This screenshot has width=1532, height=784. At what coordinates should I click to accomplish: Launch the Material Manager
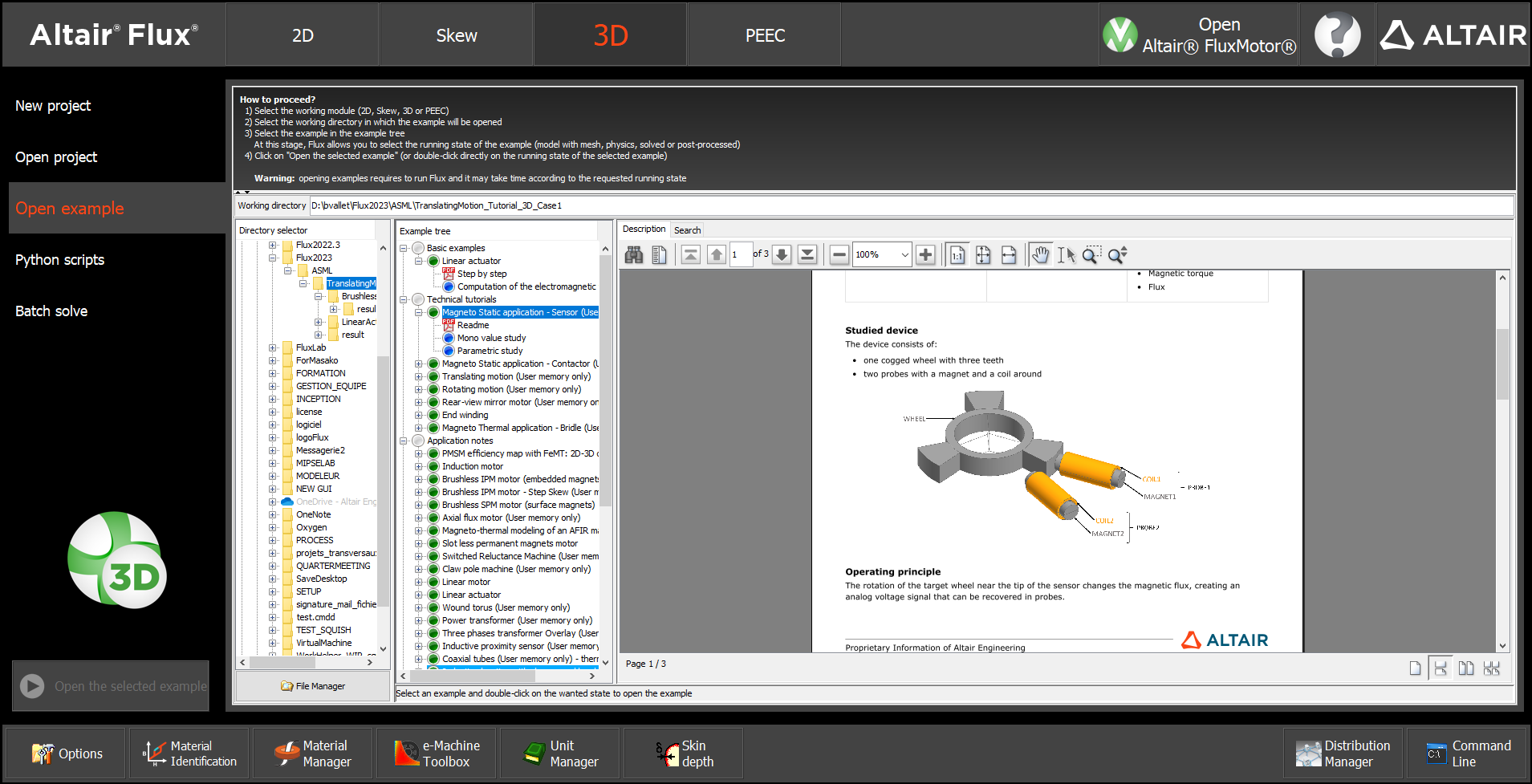(x=313, y=754)
